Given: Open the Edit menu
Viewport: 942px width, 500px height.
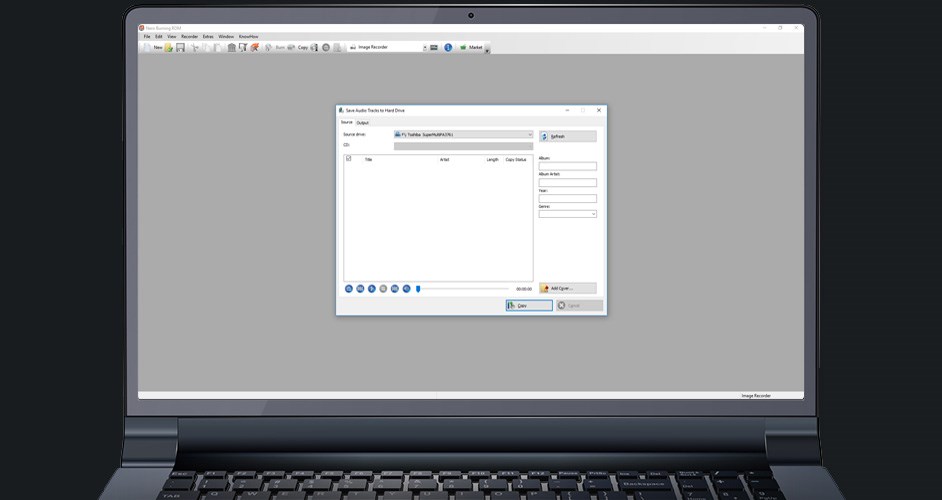Looking at the screenshot, I should [159, 37].
